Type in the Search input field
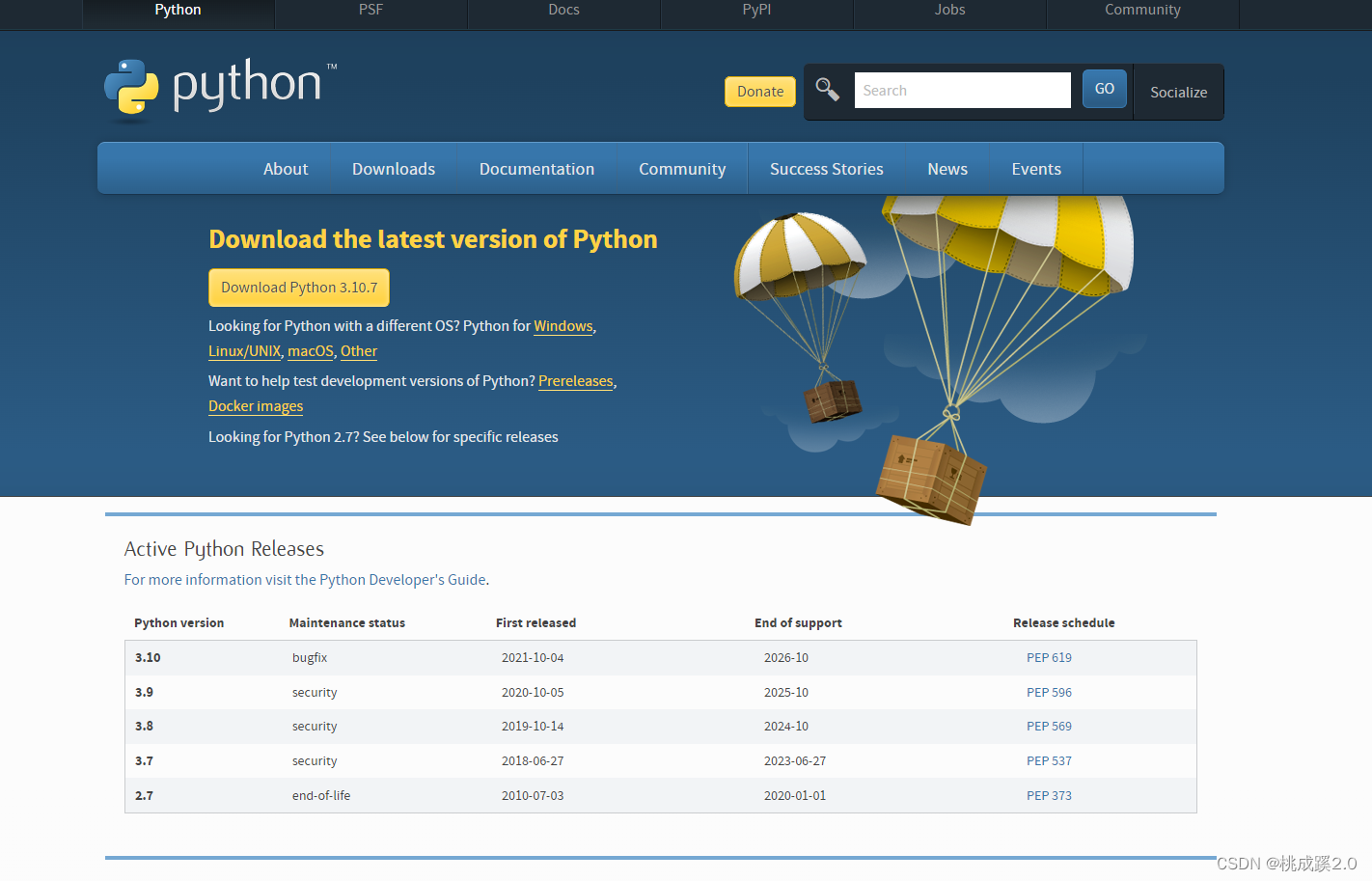The image size is (1372, 881). [x=962, y=91]
